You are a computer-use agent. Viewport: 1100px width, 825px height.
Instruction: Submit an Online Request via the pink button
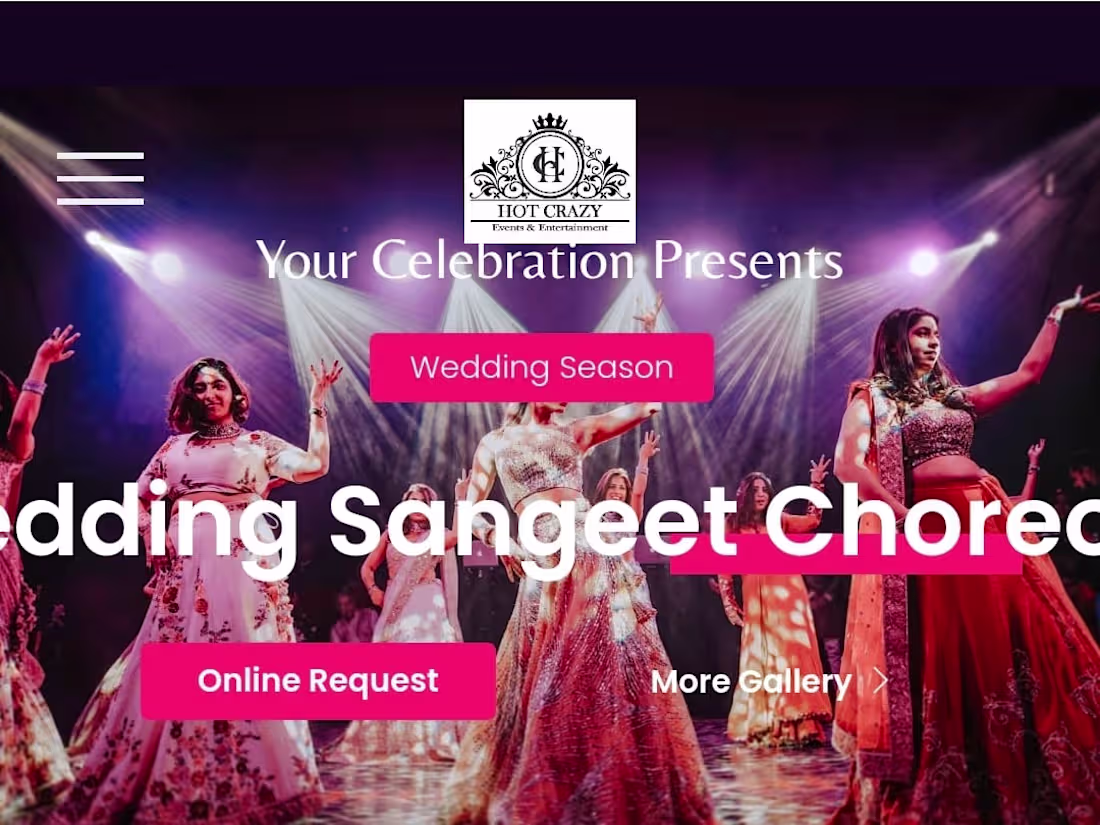(x=318, y=680)
